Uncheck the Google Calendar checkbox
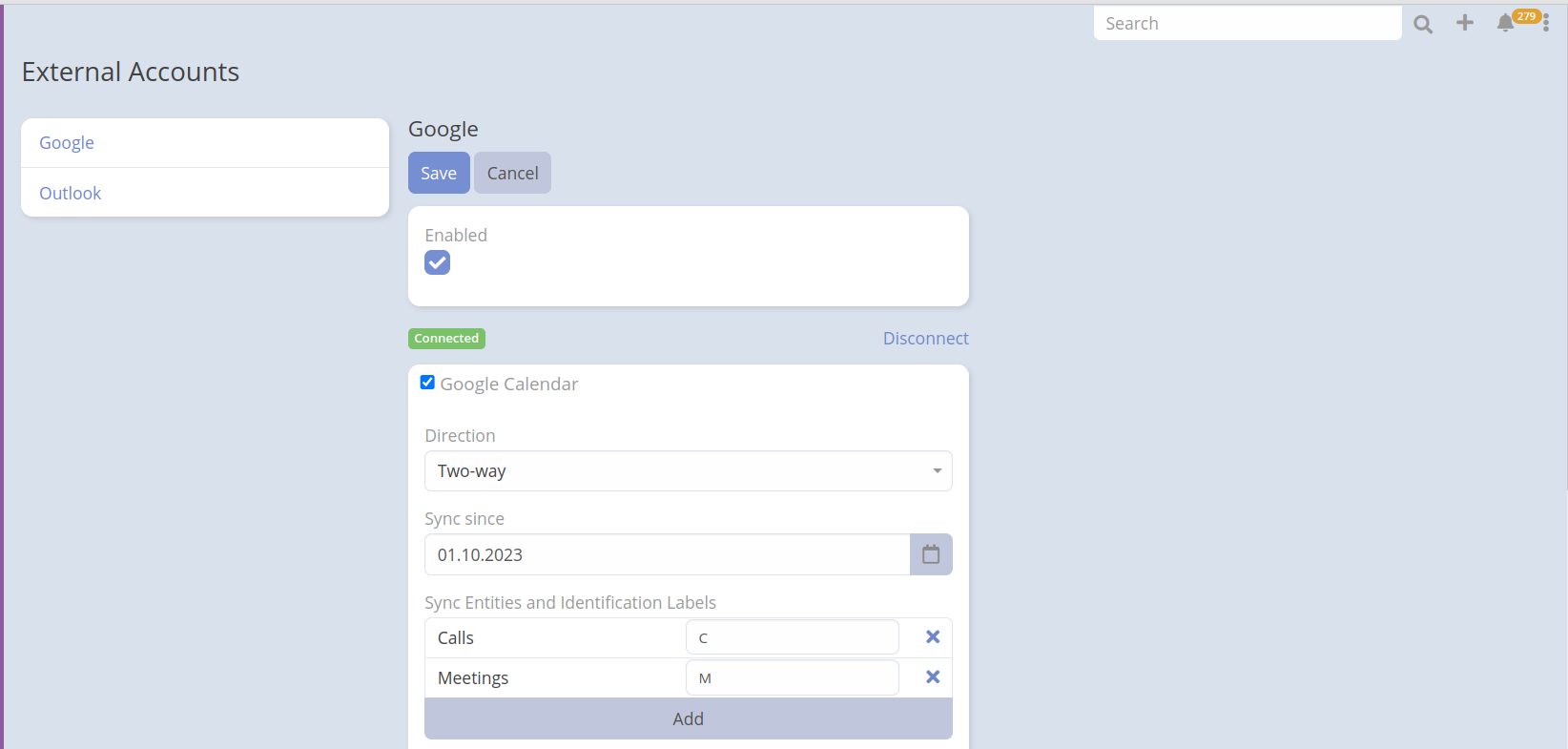1568x749 pixels. [x=427, y=383]
